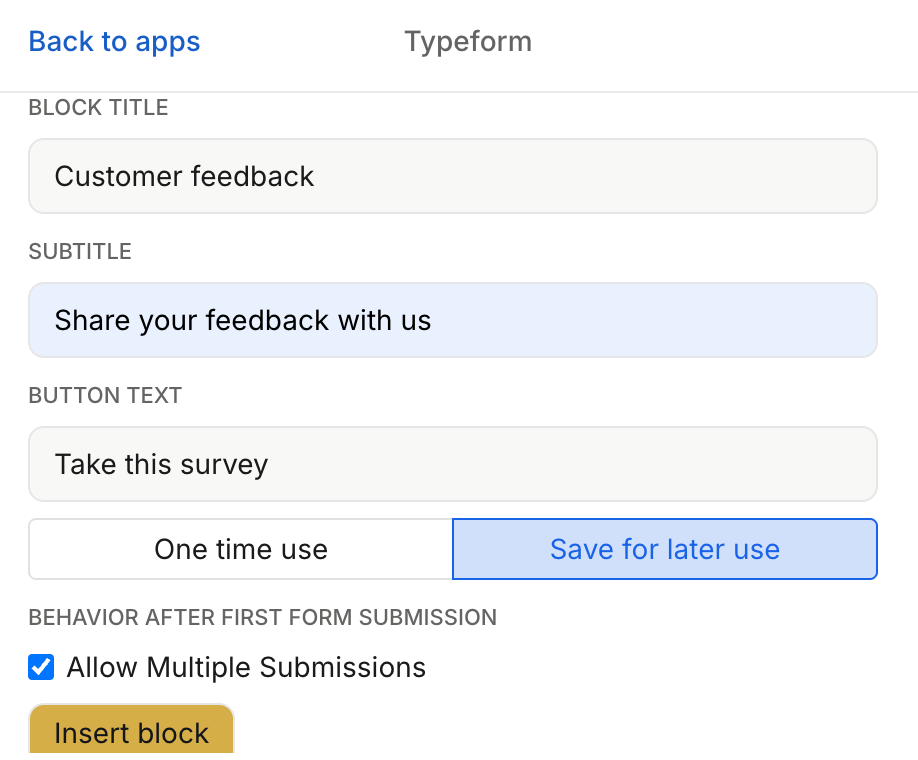Click the BUTTON TEXT field label
This screenshot has height=760, width=918.
(x=105, y=396)
